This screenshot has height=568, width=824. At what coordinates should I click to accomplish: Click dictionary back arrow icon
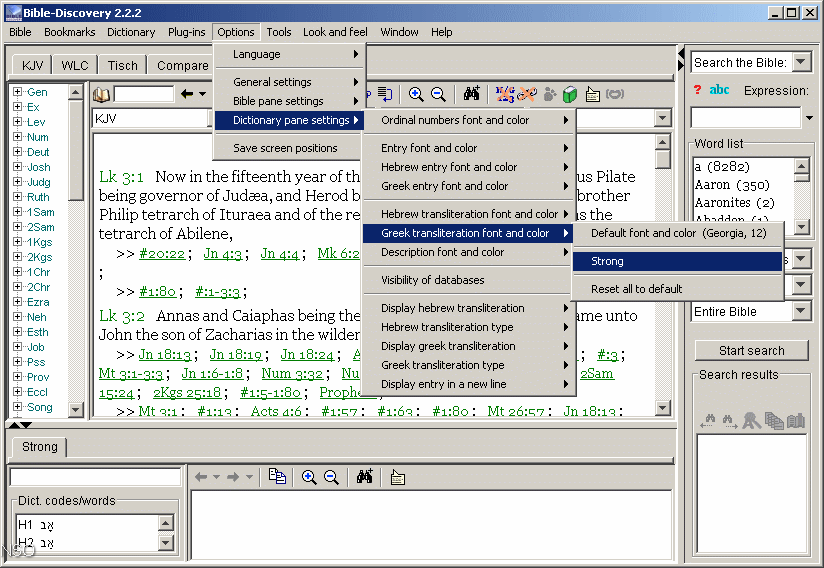tap(201, 477)
